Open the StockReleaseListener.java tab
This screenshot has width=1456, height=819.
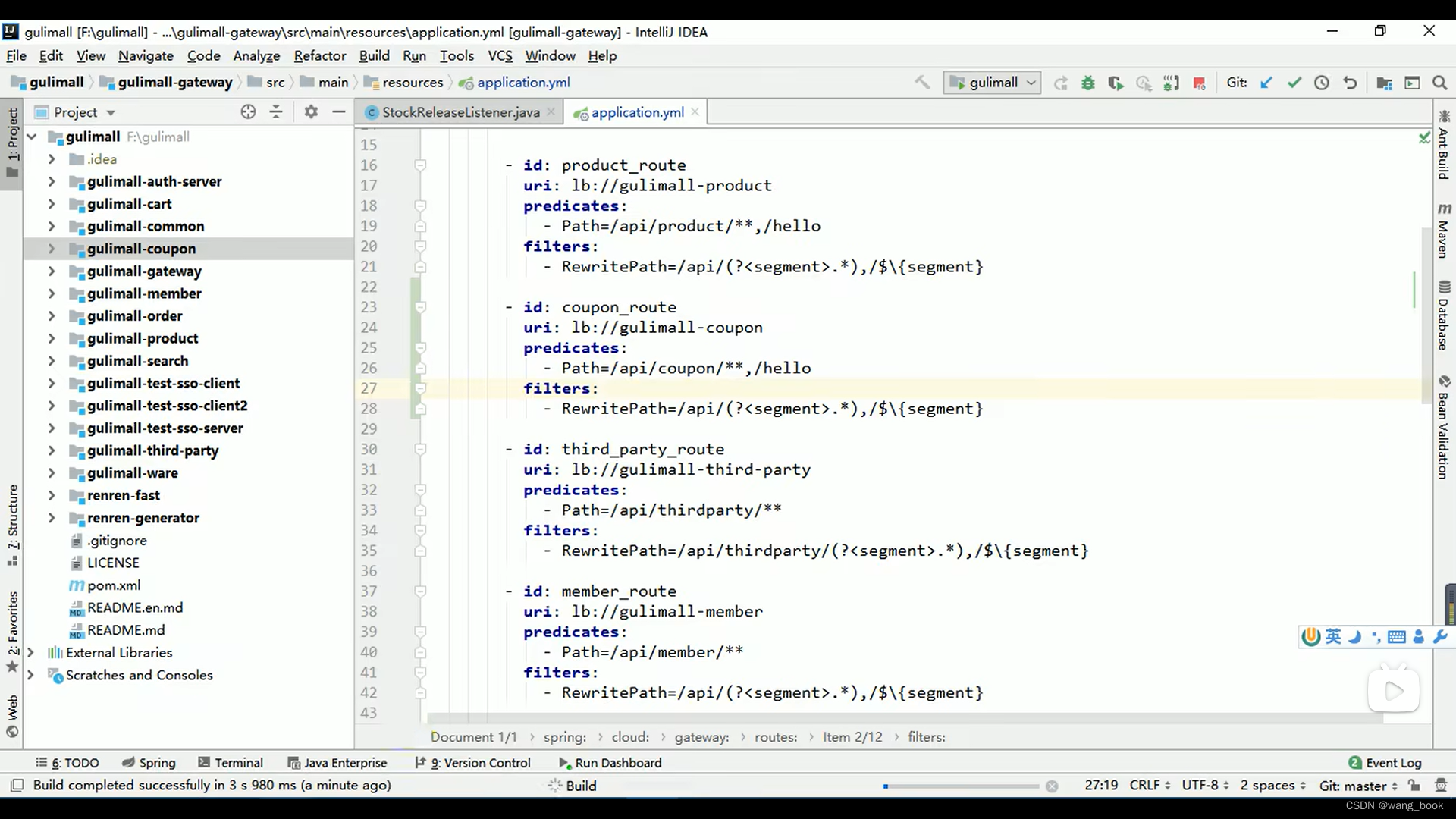click(461, 112)
